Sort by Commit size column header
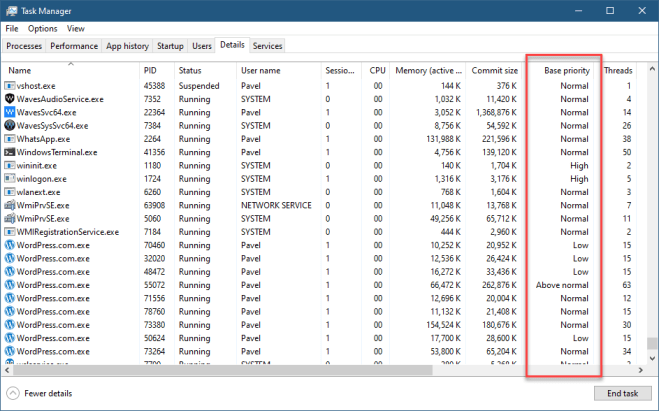Screen dimensions: 659x411 click(x=495, y=71)
